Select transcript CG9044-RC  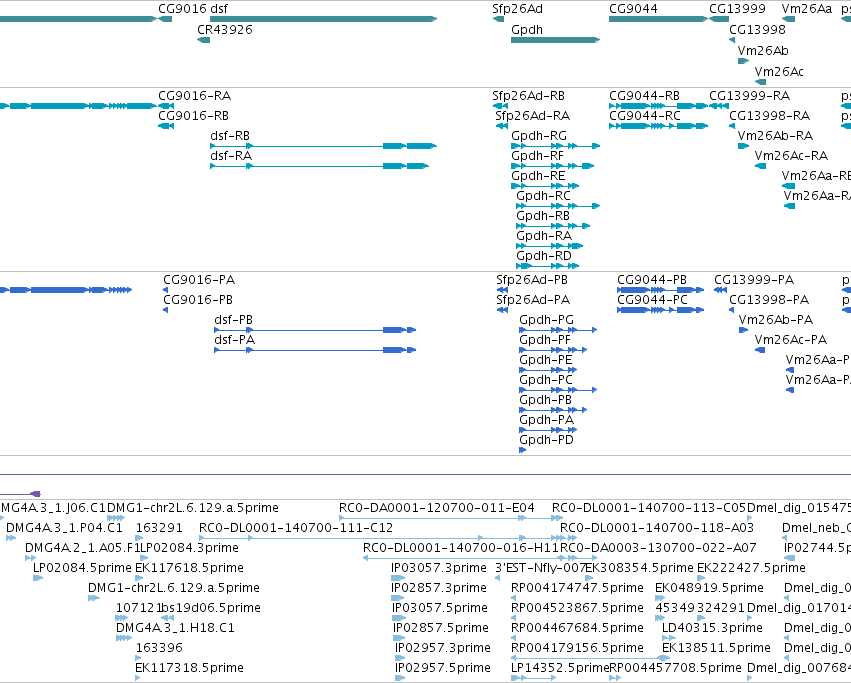(658, 126)
